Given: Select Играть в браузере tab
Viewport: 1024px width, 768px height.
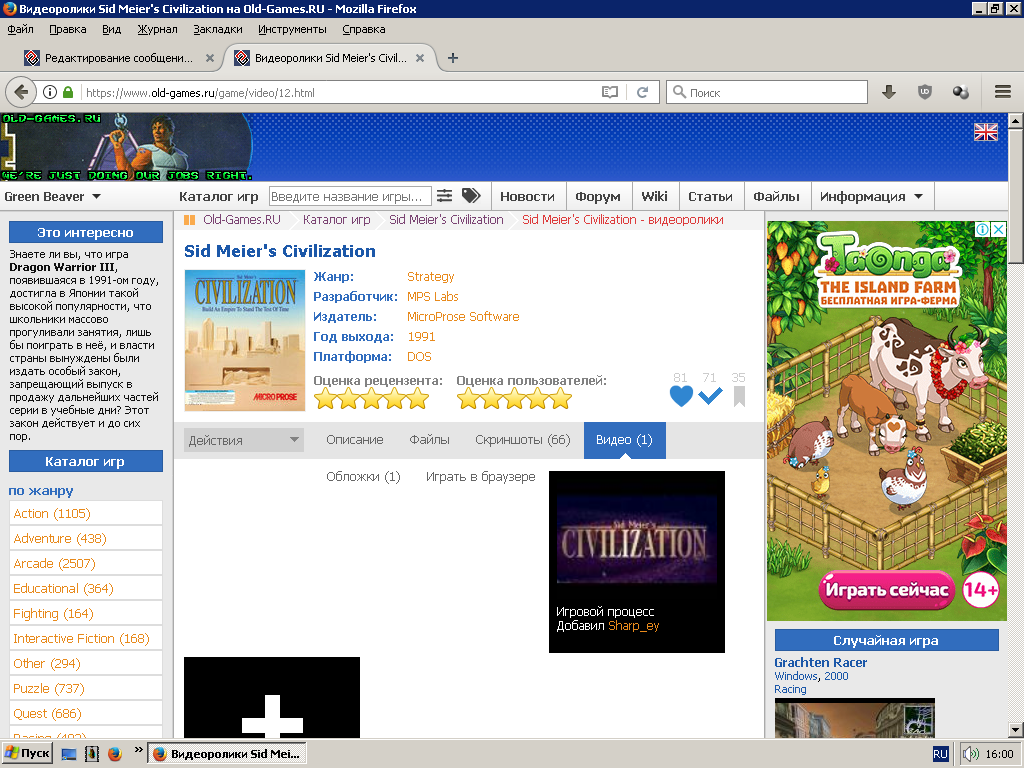Looking at the screenshot, I should coord(480,477).
